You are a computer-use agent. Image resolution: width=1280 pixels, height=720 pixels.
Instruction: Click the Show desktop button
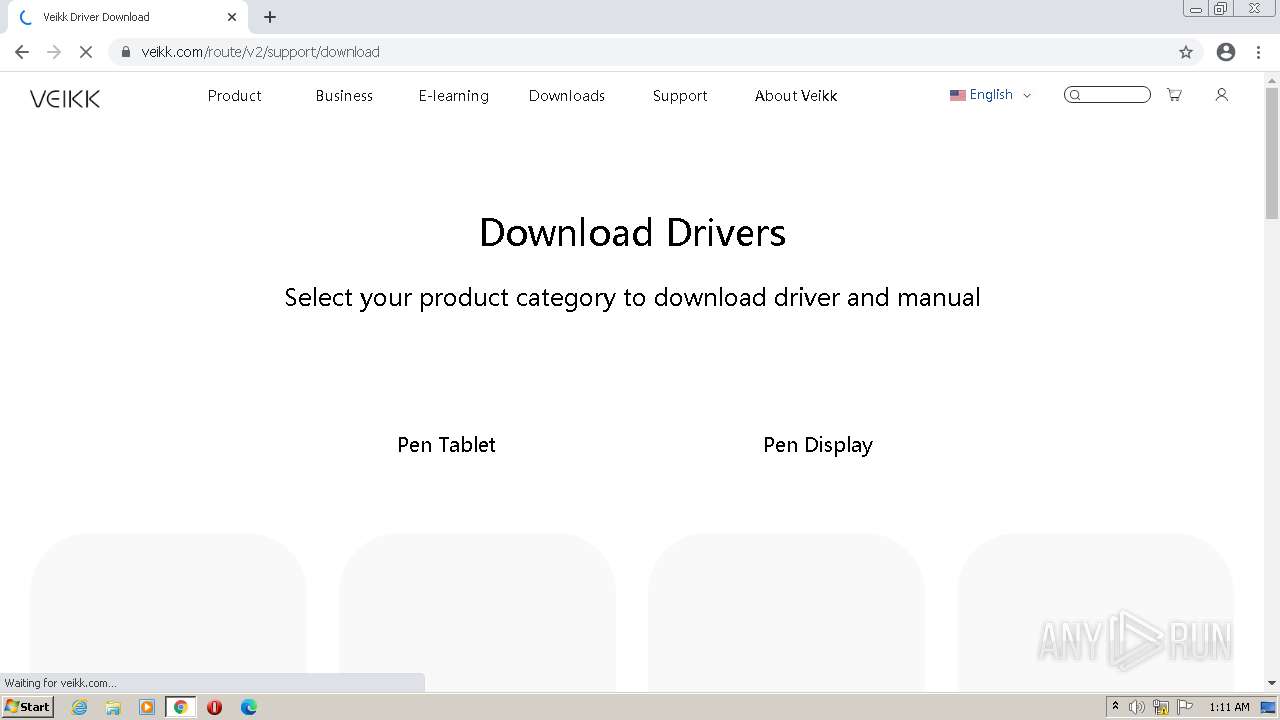click(1269, 707)
